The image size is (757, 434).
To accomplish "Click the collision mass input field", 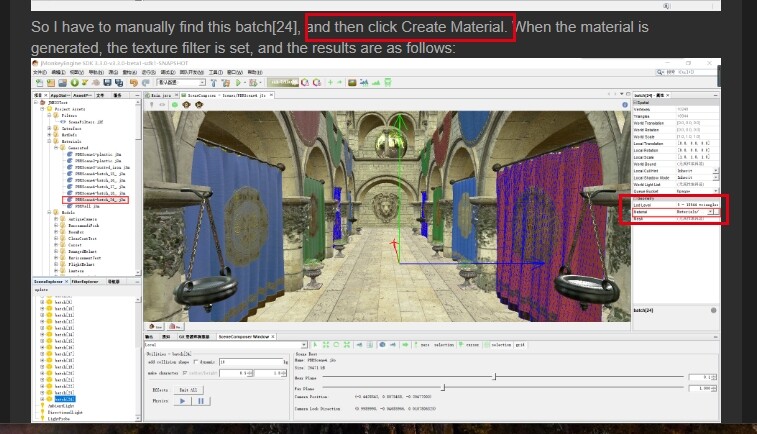I will [x=250, y=362].
